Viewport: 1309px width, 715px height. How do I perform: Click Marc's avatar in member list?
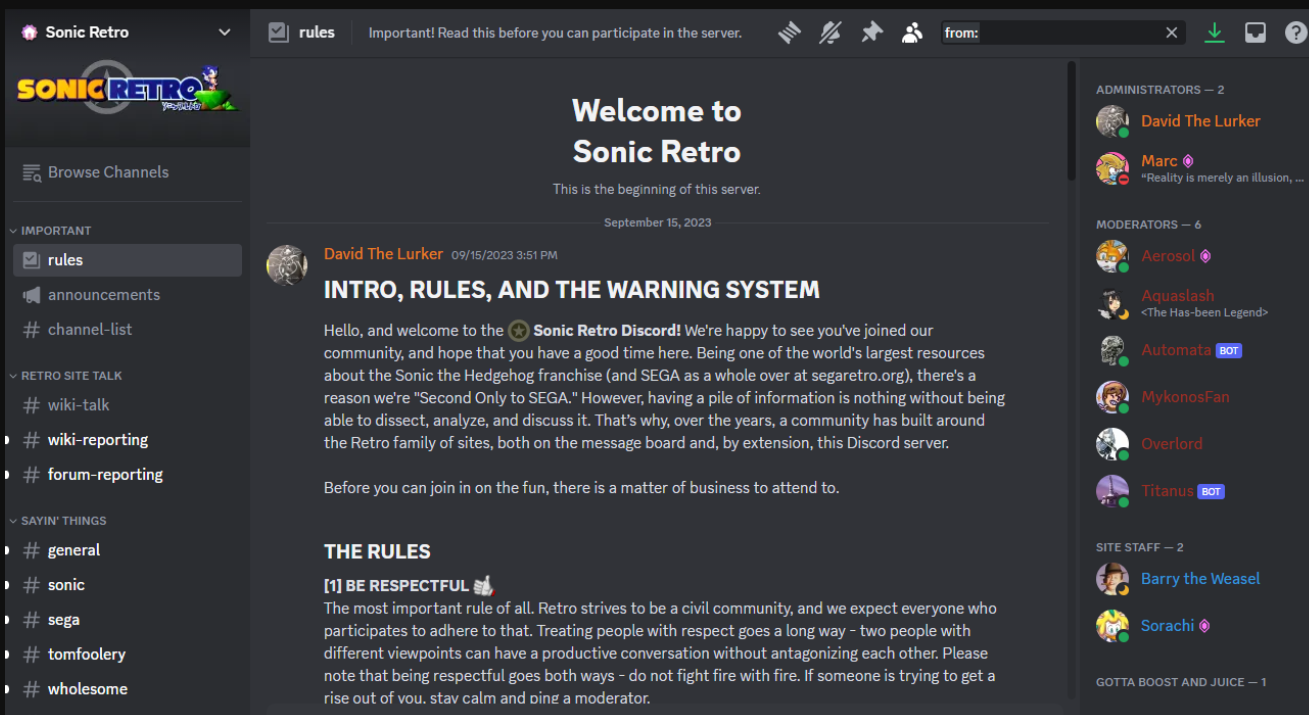[x=1112, y=168]
